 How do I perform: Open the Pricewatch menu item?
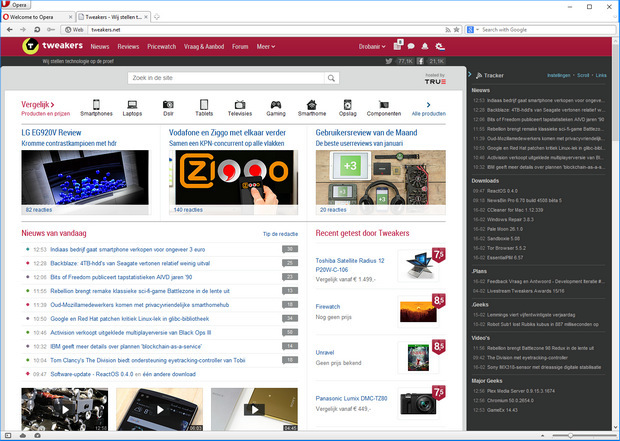[x=162, y=47]
